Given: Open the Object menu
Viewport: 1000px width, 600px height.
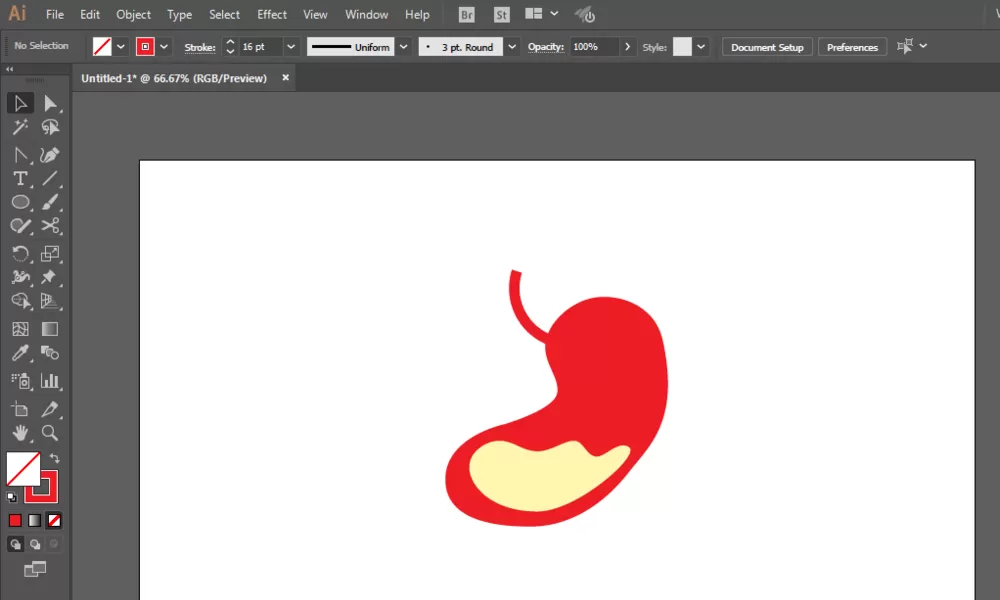Looking at the screenshot, I should click(133, 14).
